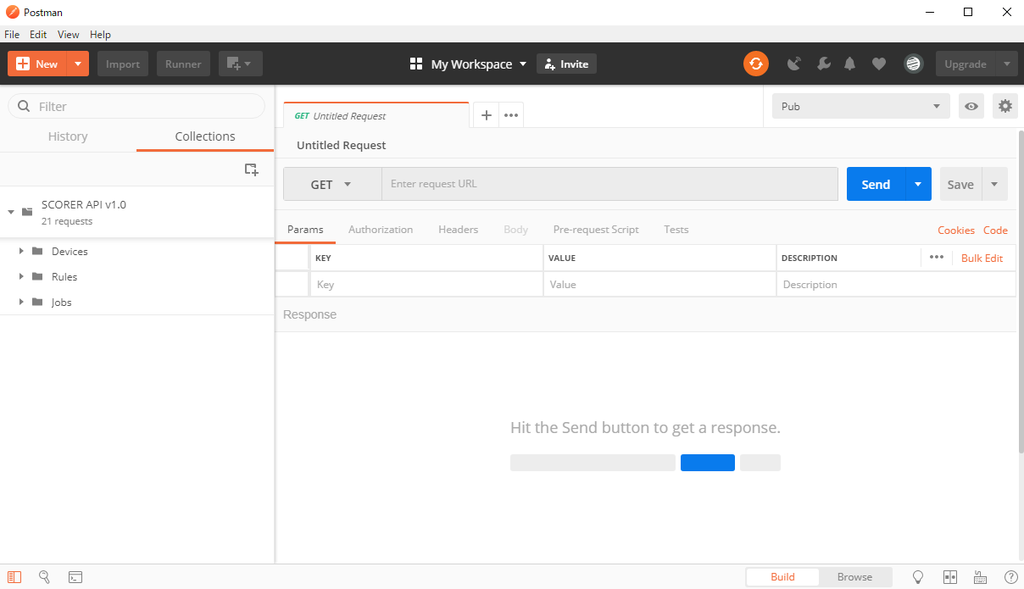Open the Code link

click(995, 230)
